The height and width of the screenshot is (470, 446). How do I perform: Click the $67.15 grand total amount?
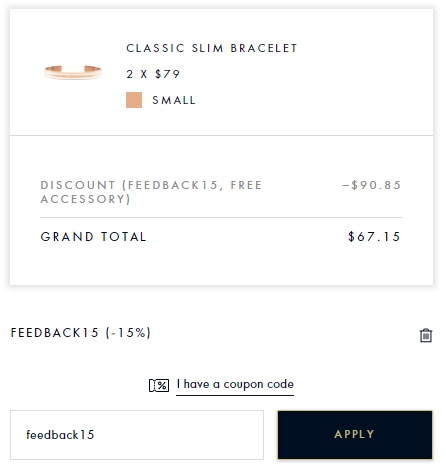click(374, 237)
